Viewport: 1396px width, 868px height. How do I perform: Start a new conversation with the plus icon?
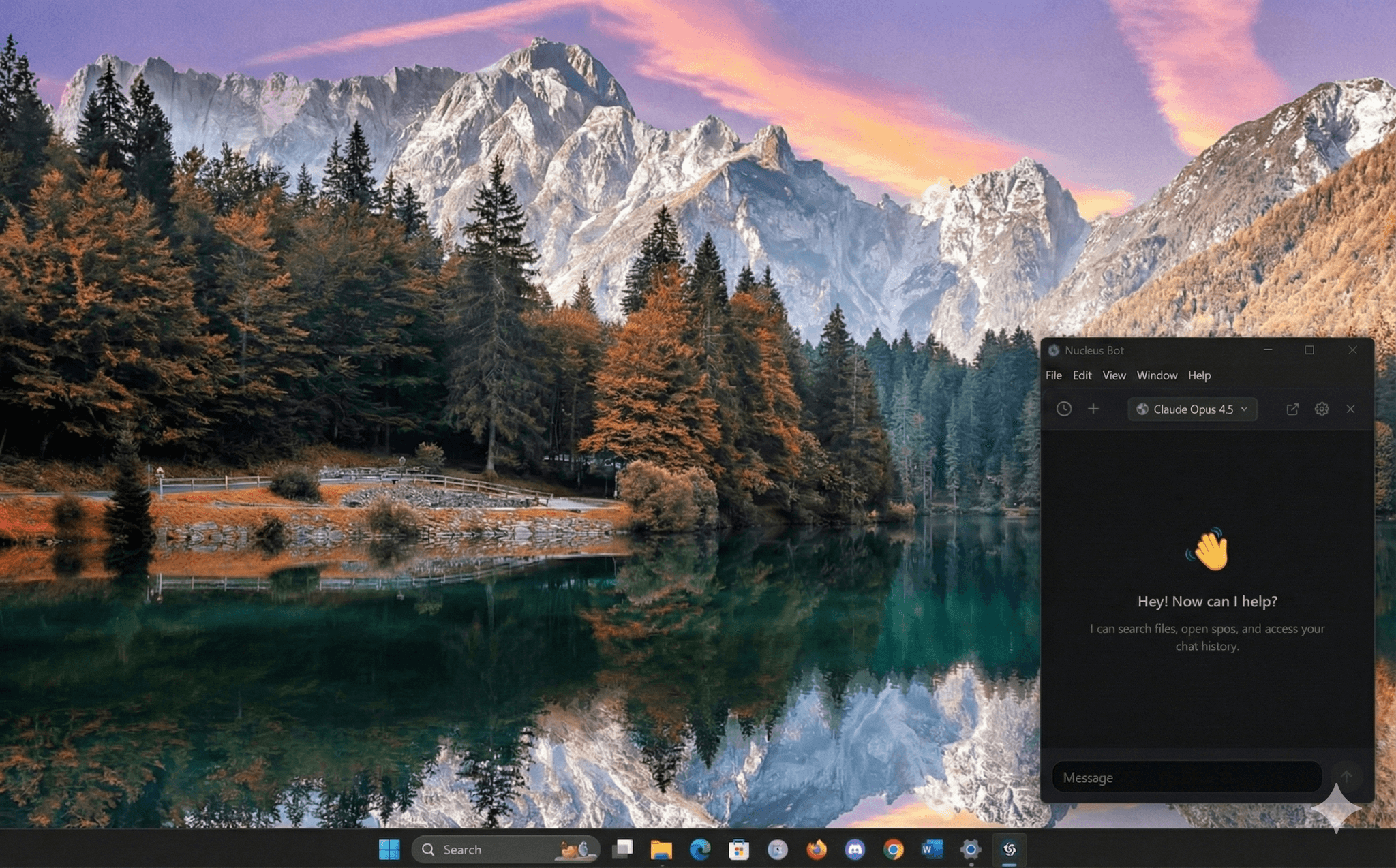click(1094, 409)
